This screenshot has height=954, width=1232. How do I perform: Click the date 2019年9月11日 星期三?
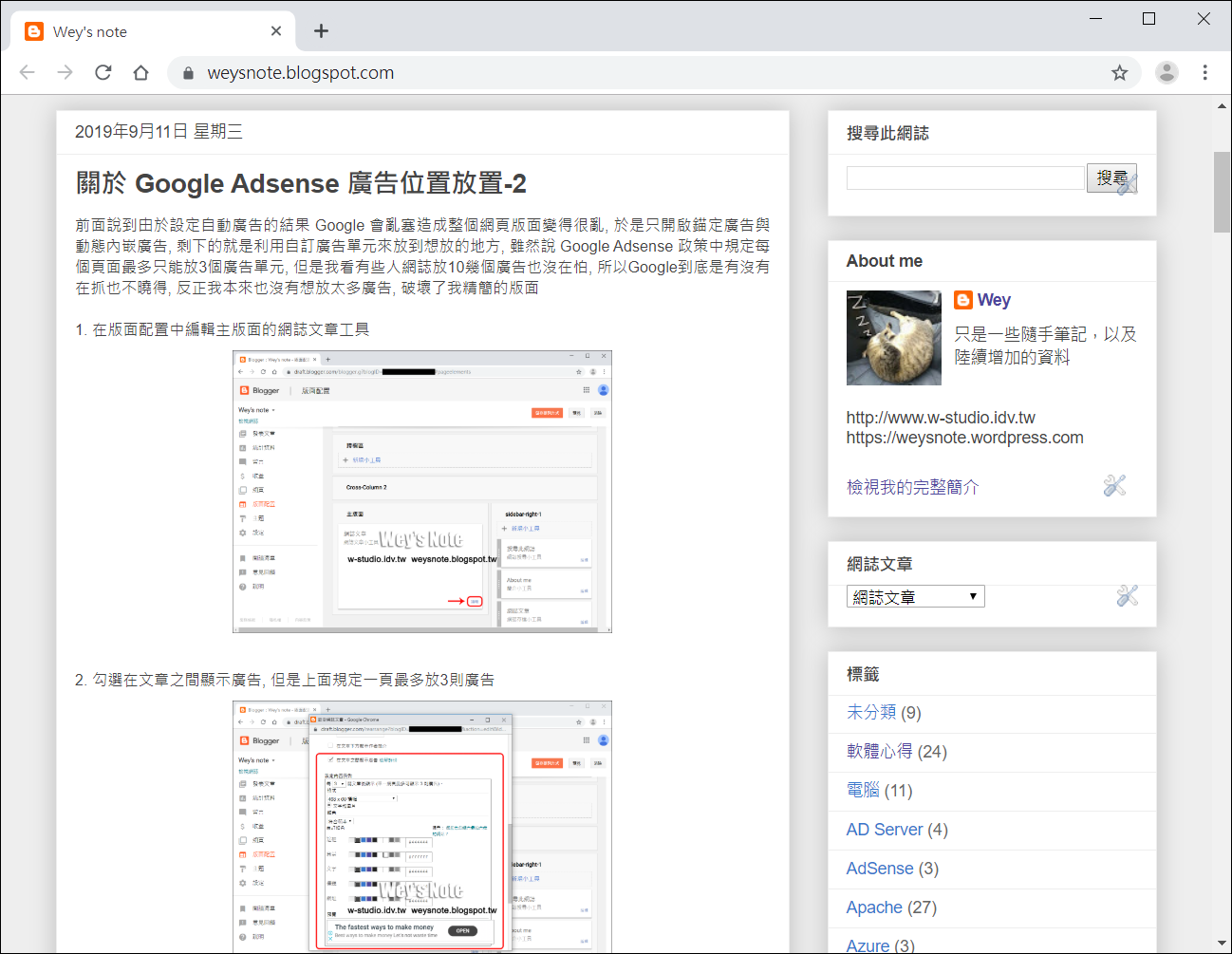pyautogui.click(x=159, y=131)
